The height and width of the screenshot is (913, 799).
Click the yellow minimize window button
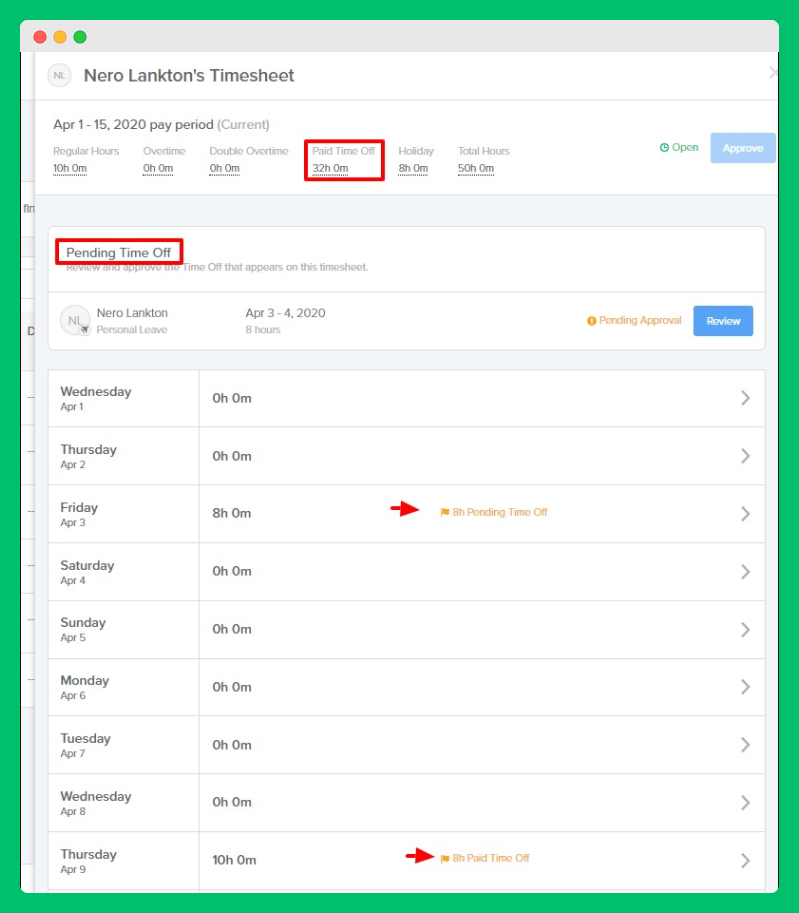[x=60, y=37]
